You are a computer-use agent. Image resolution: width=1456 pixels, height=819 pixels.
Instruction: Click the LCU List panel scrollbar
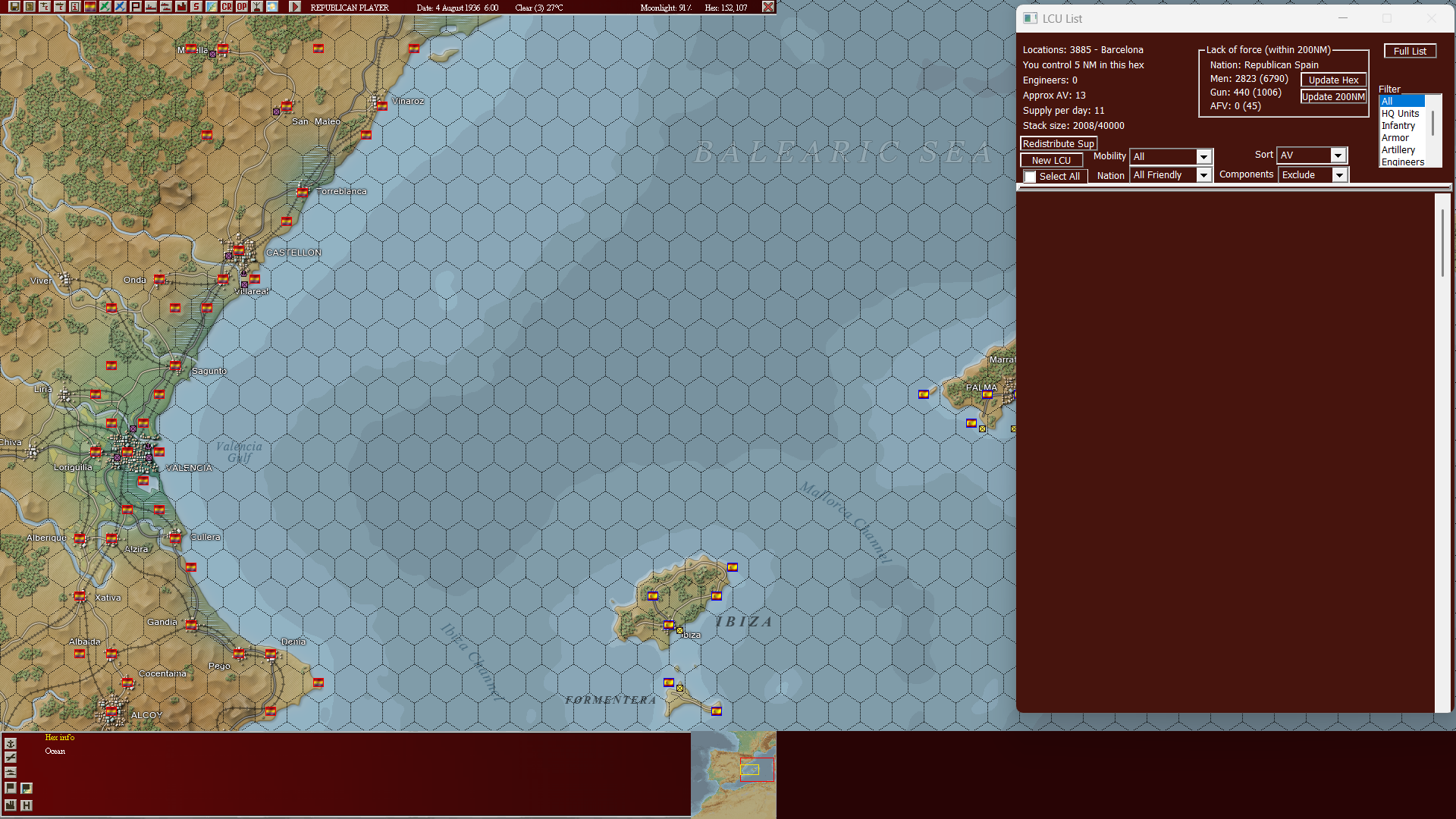tap(1442, 243)
